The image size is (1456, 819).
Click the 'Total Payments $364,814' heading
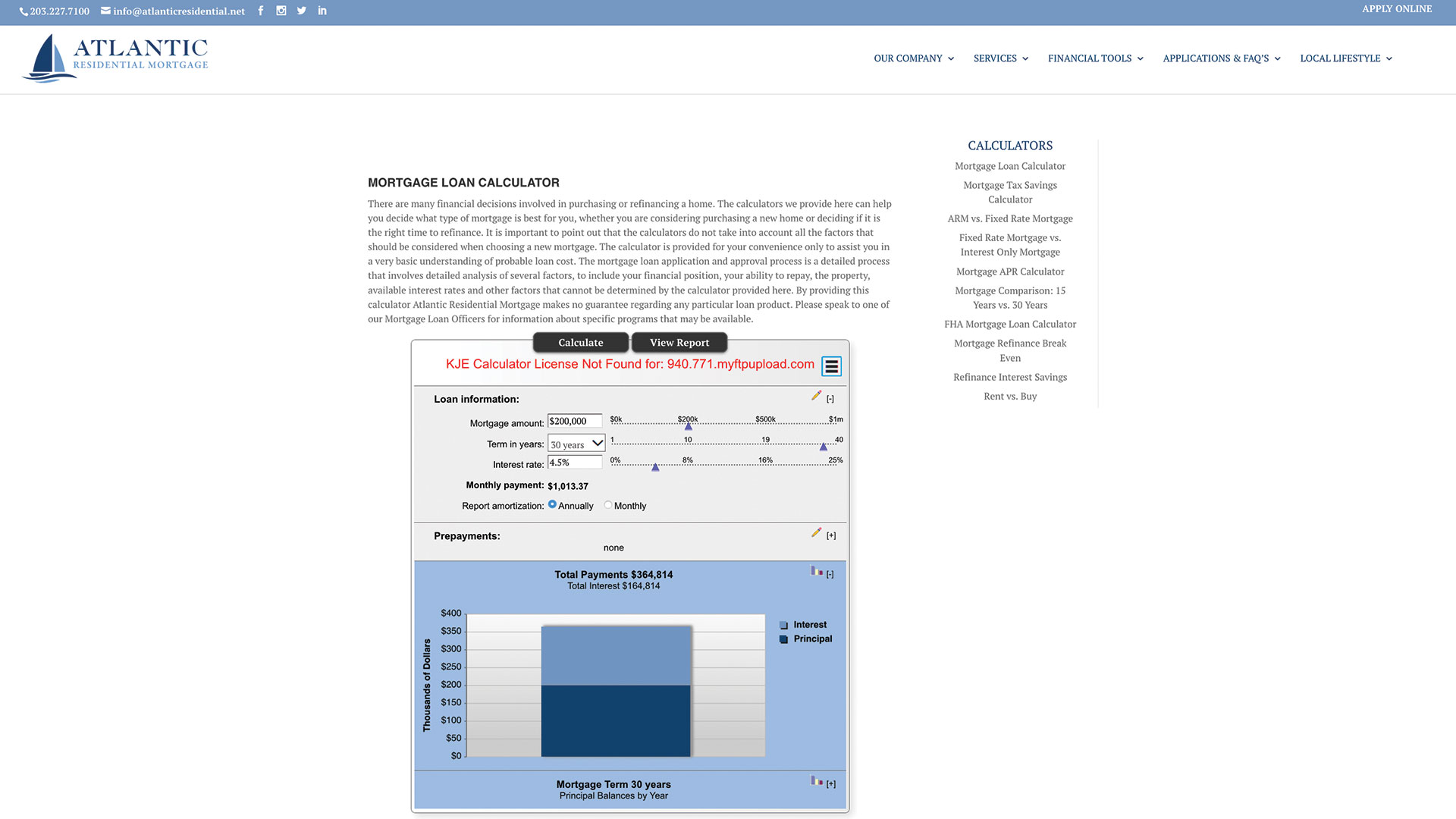pos(613,575)
